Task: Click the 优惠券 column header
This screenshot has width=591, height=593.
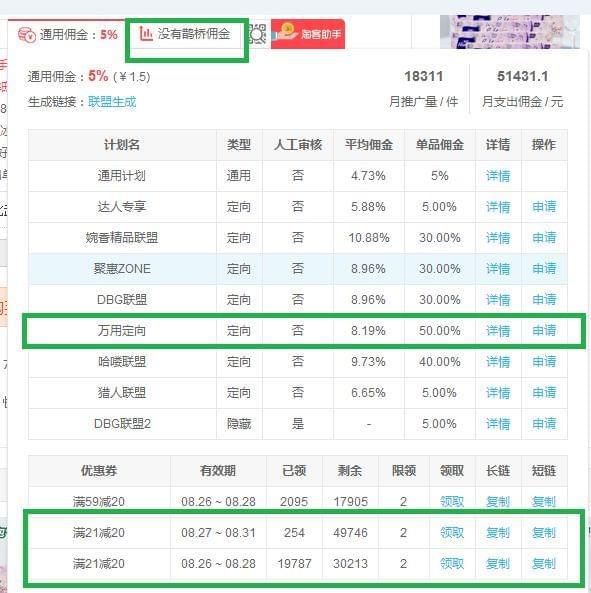Action: (99, 471)
